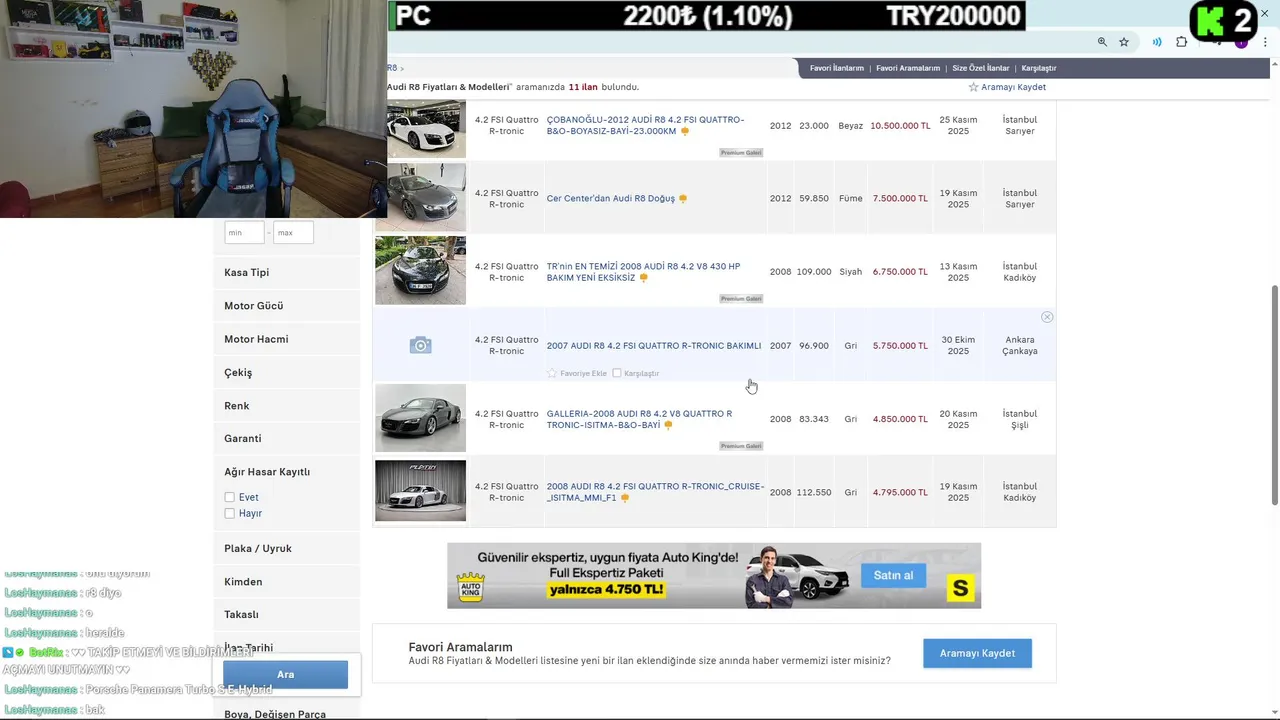1280x720 pixels.
Task: Click the 4.795.000 TL price
Action: click(x=900, y=492)
